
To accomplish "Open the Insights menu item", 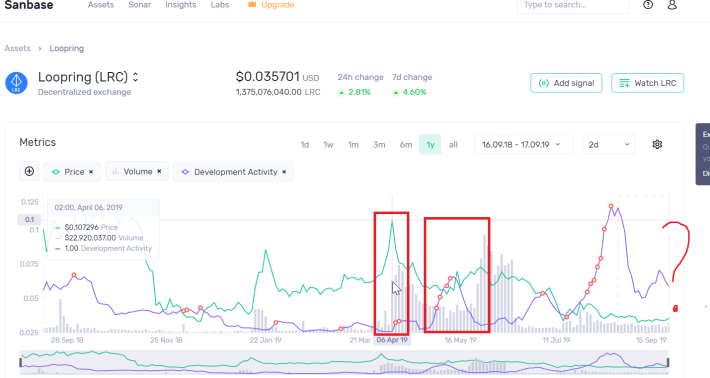I will (x=181, y=5).
